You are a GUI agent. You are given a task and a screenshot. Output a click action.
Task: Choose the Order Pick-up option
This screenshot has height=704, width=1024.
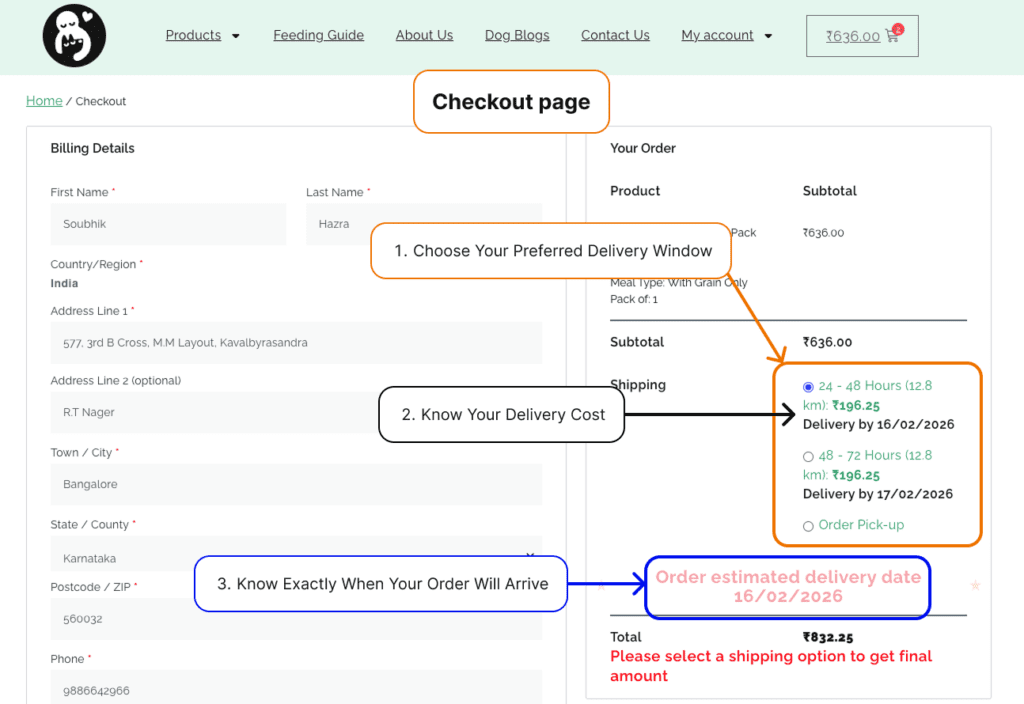(809, 526)
